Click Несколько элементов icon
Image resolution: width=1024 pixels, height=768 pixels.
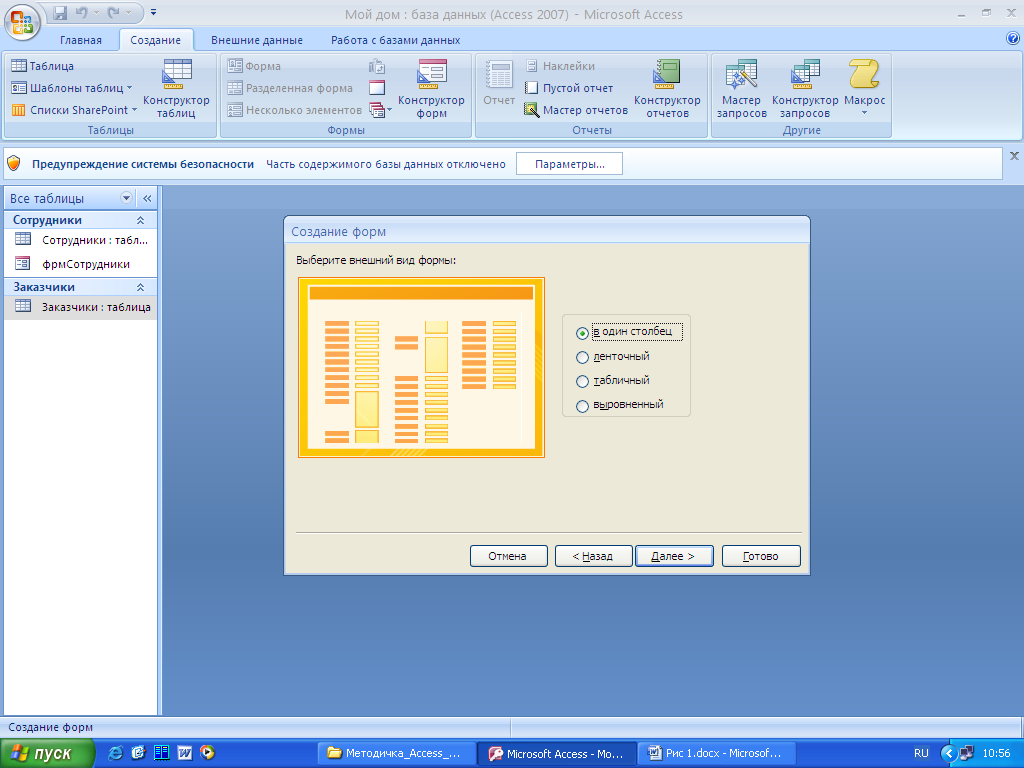(235, 110)
